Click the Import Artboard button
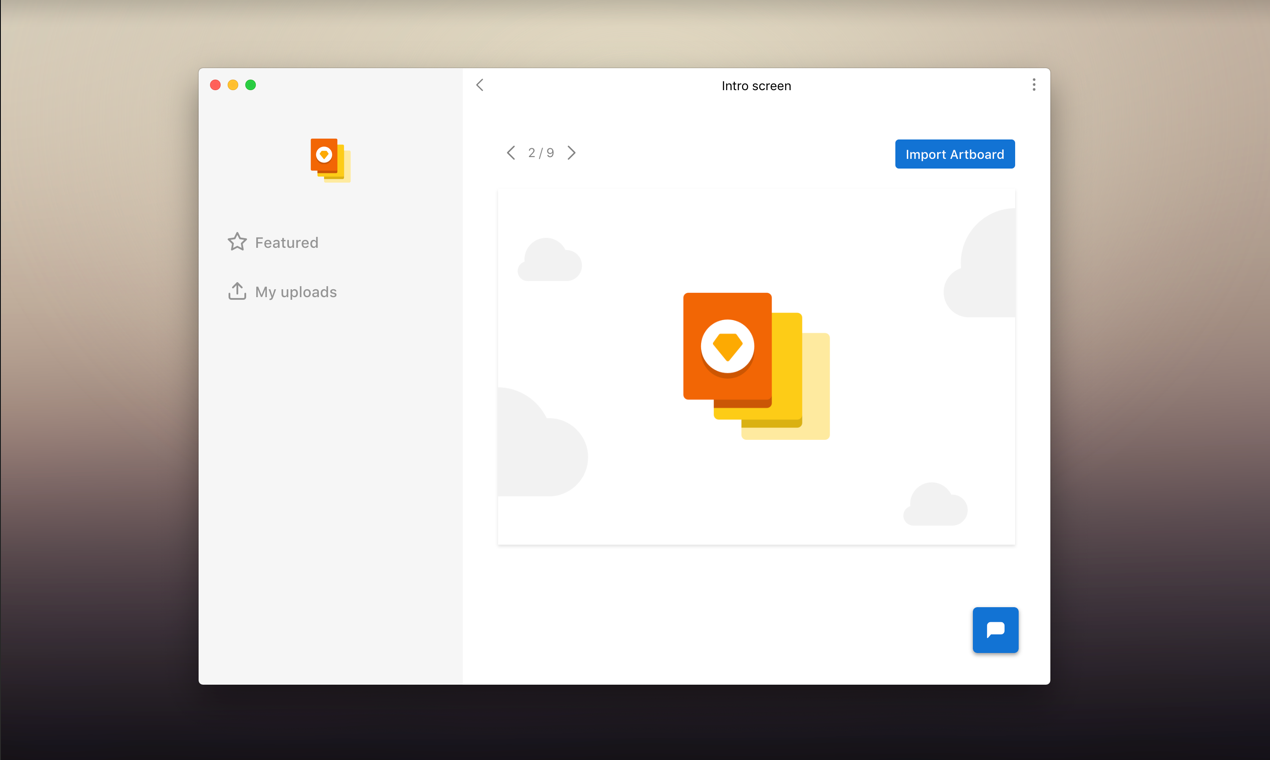The width and height of the screenshot is (1270, 760). 955,154
